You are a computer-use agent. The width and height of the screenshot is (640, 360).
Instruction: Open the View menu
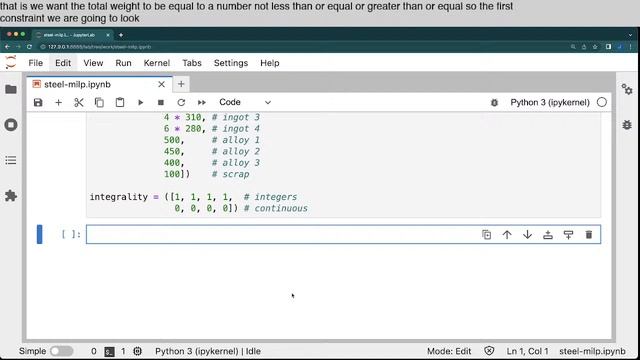(x=93, y=63)
